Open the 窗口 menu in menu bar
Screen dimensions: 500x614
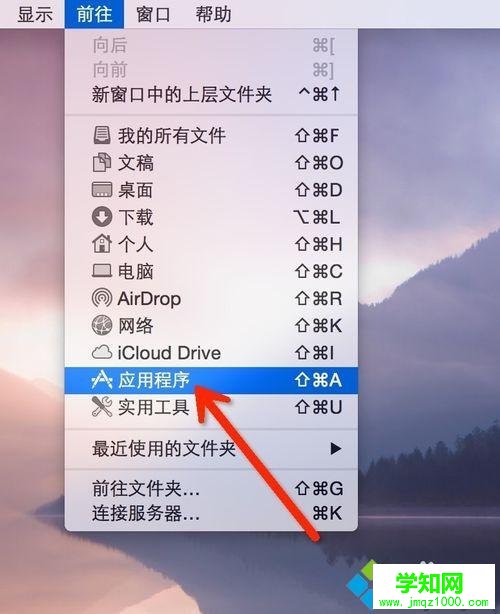pyautogui.click(x=153, y=14)
